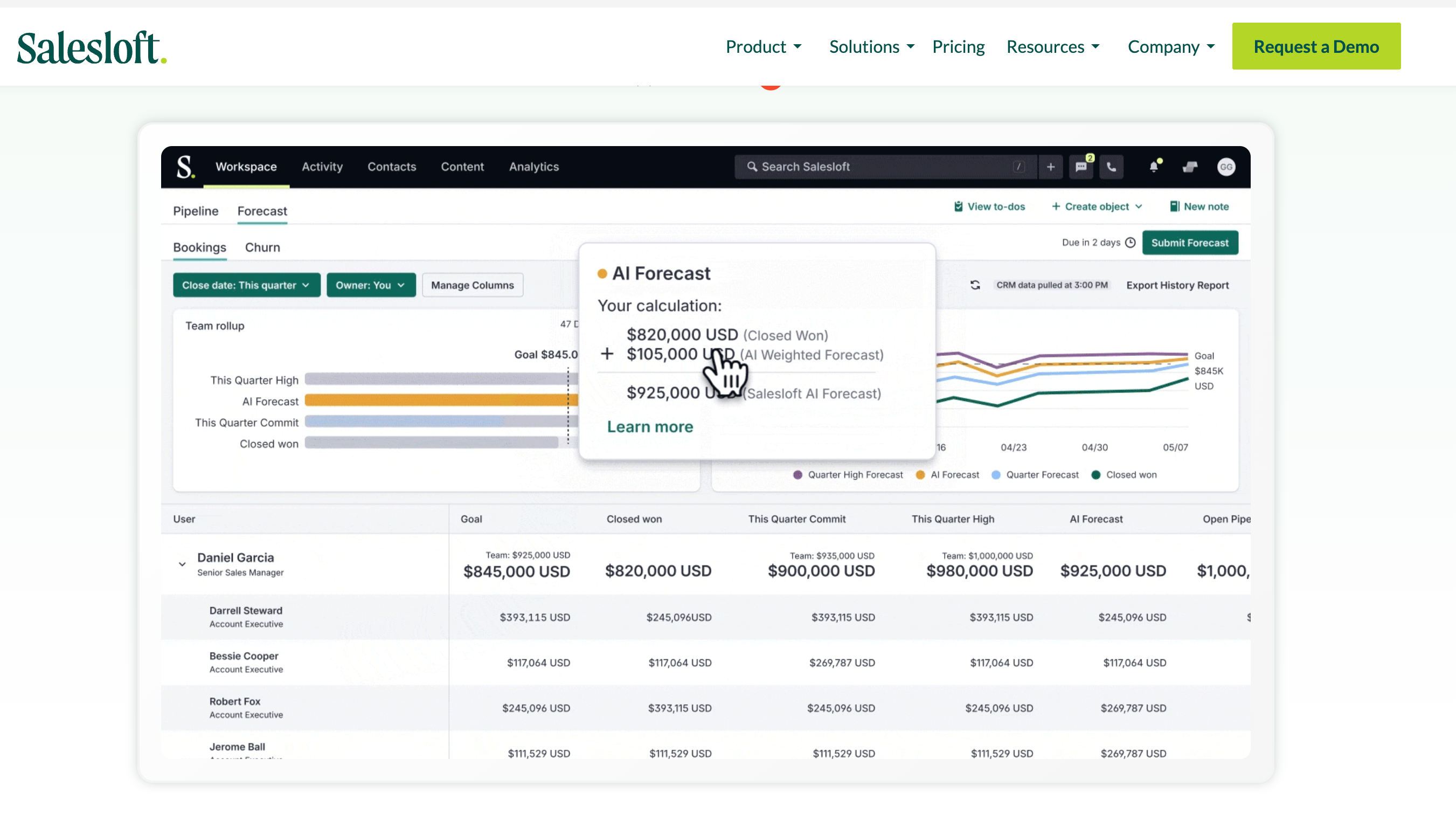Select the Robert Fox row name
Image resolution: width=1456 pixels, height=814 pixels.
234,701
